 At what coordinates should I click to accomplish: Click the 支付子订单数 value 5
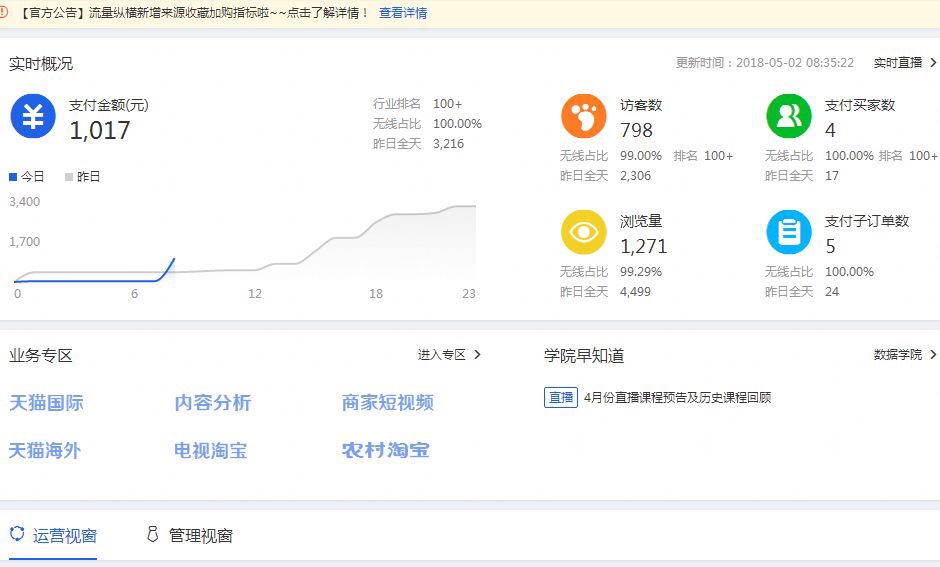(830, 246)
